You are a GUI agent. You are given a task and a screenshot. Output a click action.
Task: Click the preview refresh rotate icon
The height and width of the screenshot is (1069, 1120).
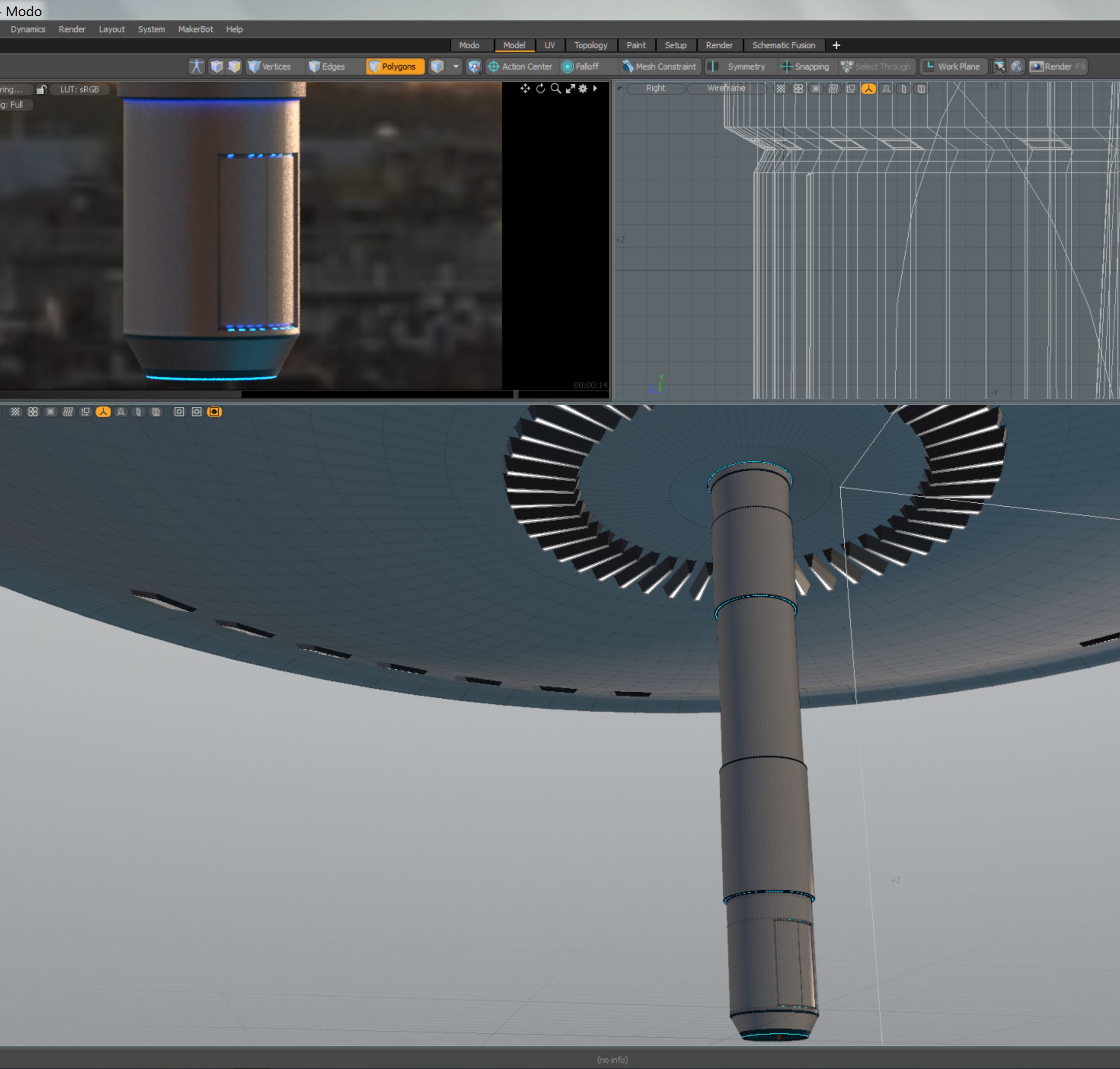coord(540,88)
